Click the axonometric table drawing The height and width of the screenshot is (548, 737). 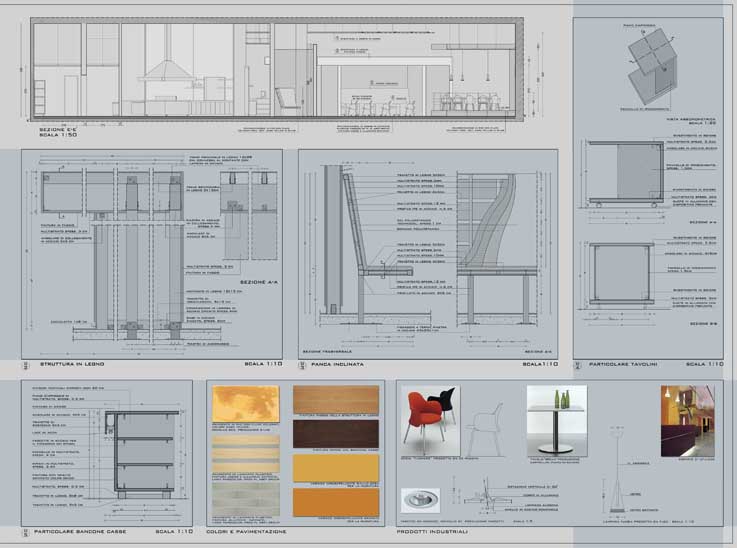652,67
